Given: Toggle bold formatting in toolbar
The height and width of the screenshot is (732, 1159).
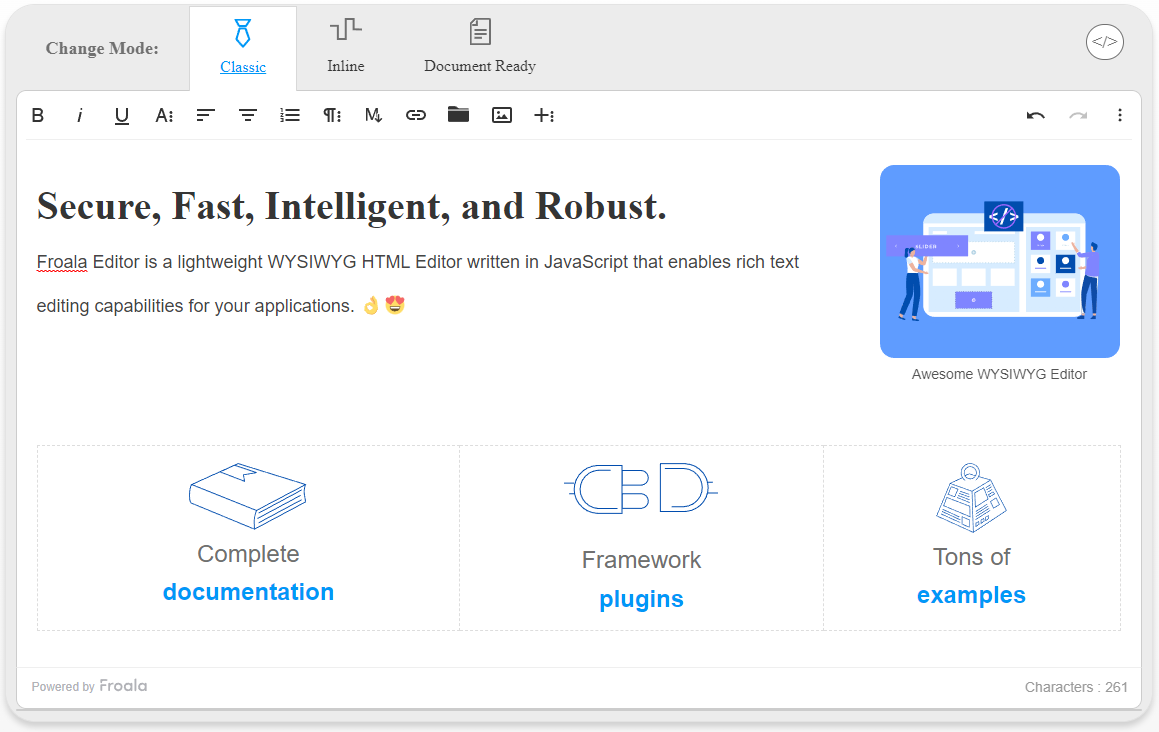Looking at the screenshot, I should tap(38, 115).
